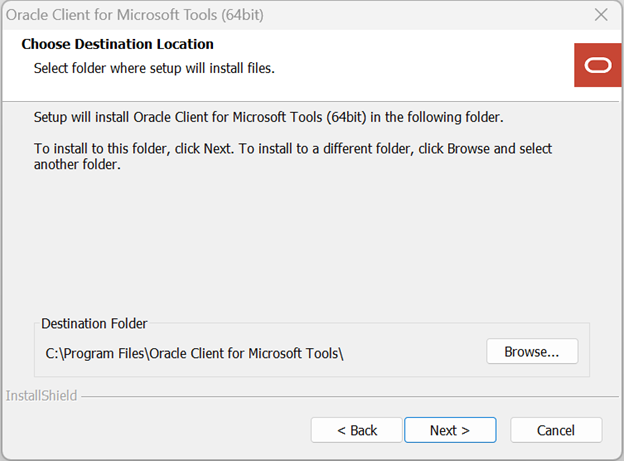Select the Choose Destination Location heading
The image size is (624, 461).
[x=118, y=44]
